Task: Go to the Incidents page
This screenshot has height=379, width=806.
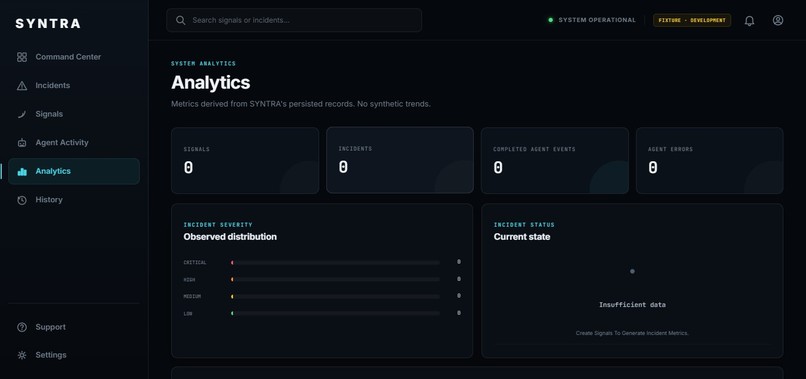Action: click(74, 86)
